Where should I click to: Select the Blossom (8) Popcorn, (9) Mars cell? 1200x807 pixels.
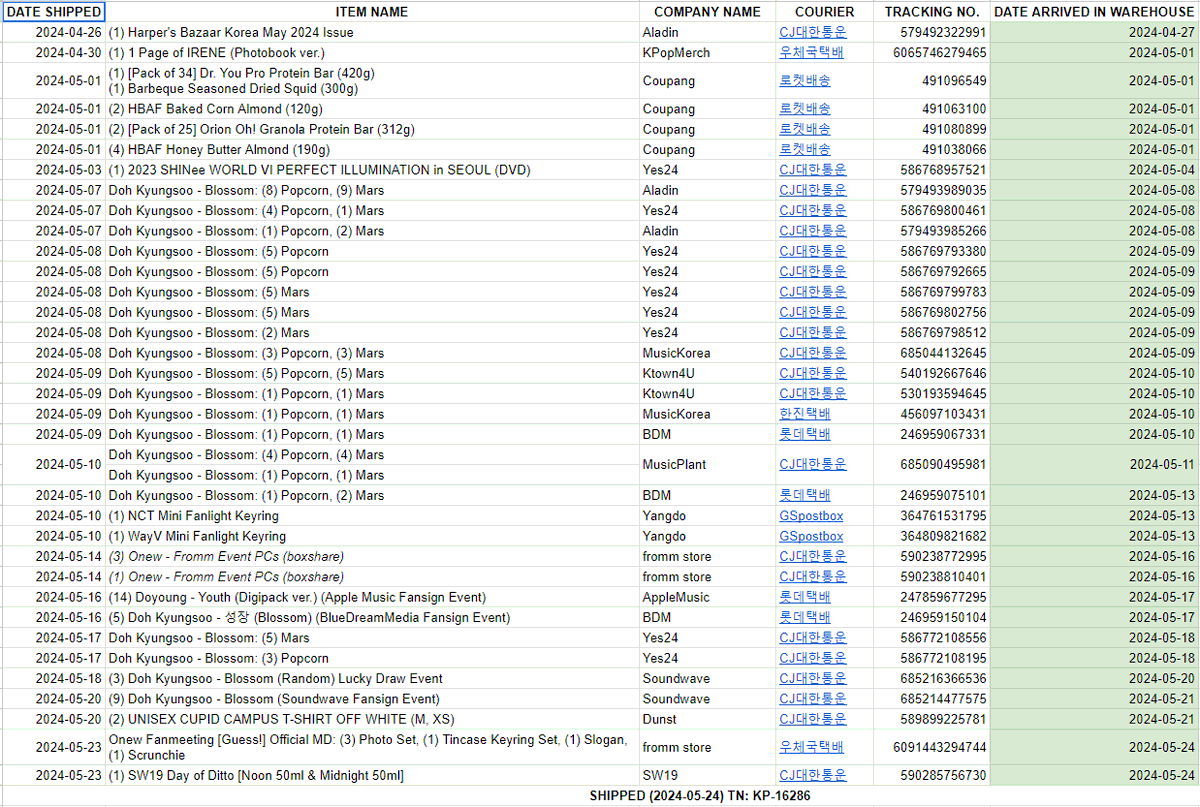pos(372,190)
